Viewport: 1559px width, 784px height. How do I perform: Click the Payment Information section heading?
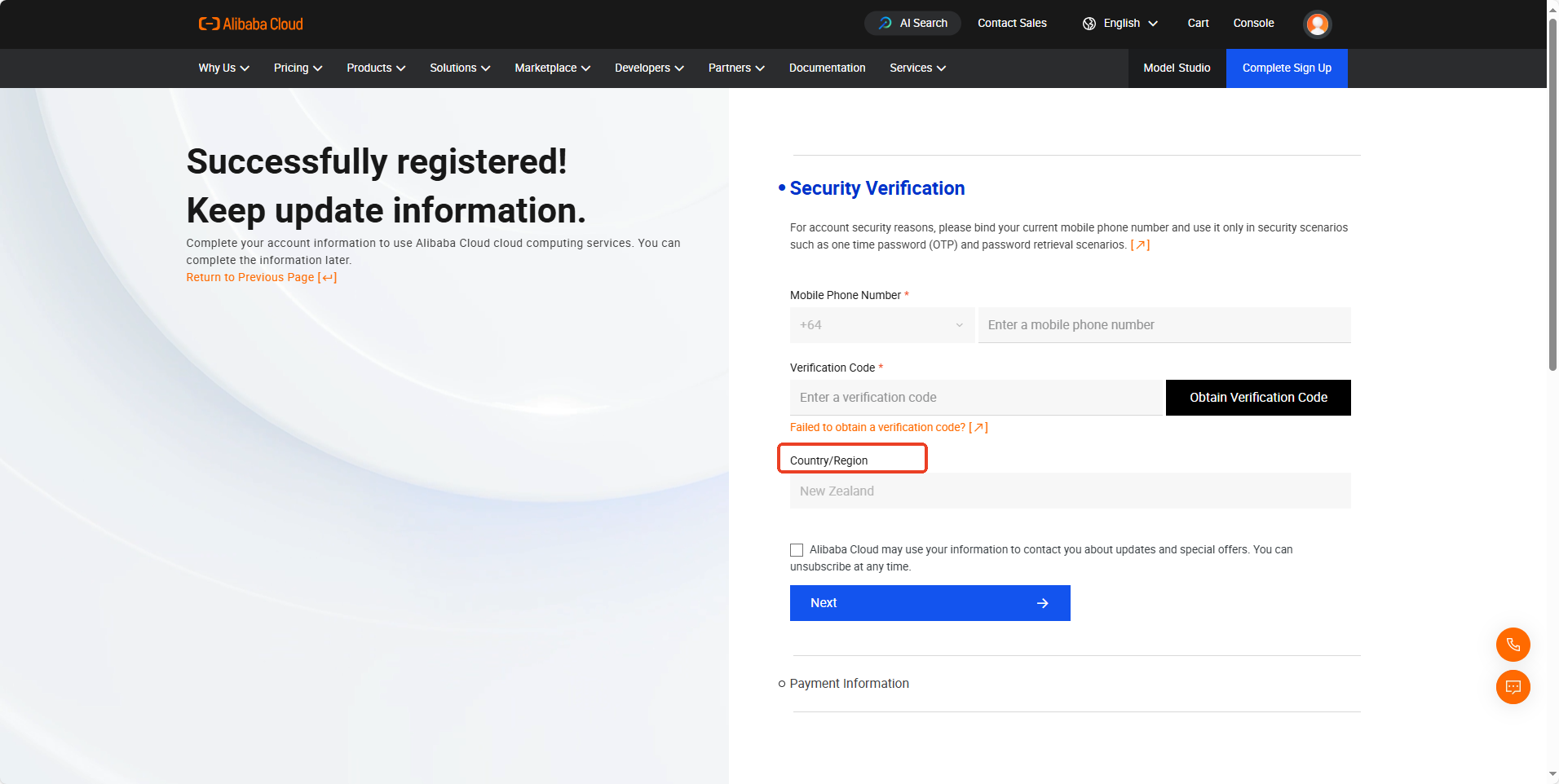click(849, 684)
